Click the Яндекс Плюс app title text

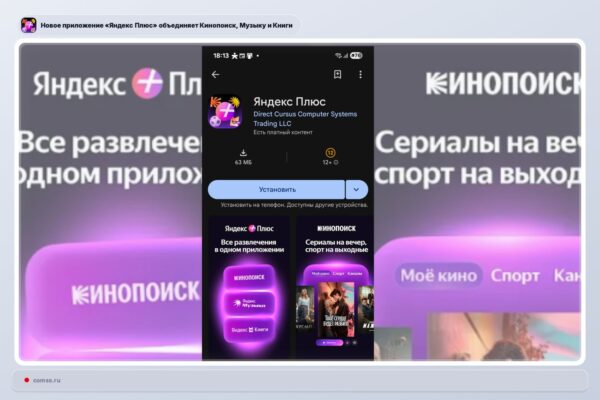289,101
